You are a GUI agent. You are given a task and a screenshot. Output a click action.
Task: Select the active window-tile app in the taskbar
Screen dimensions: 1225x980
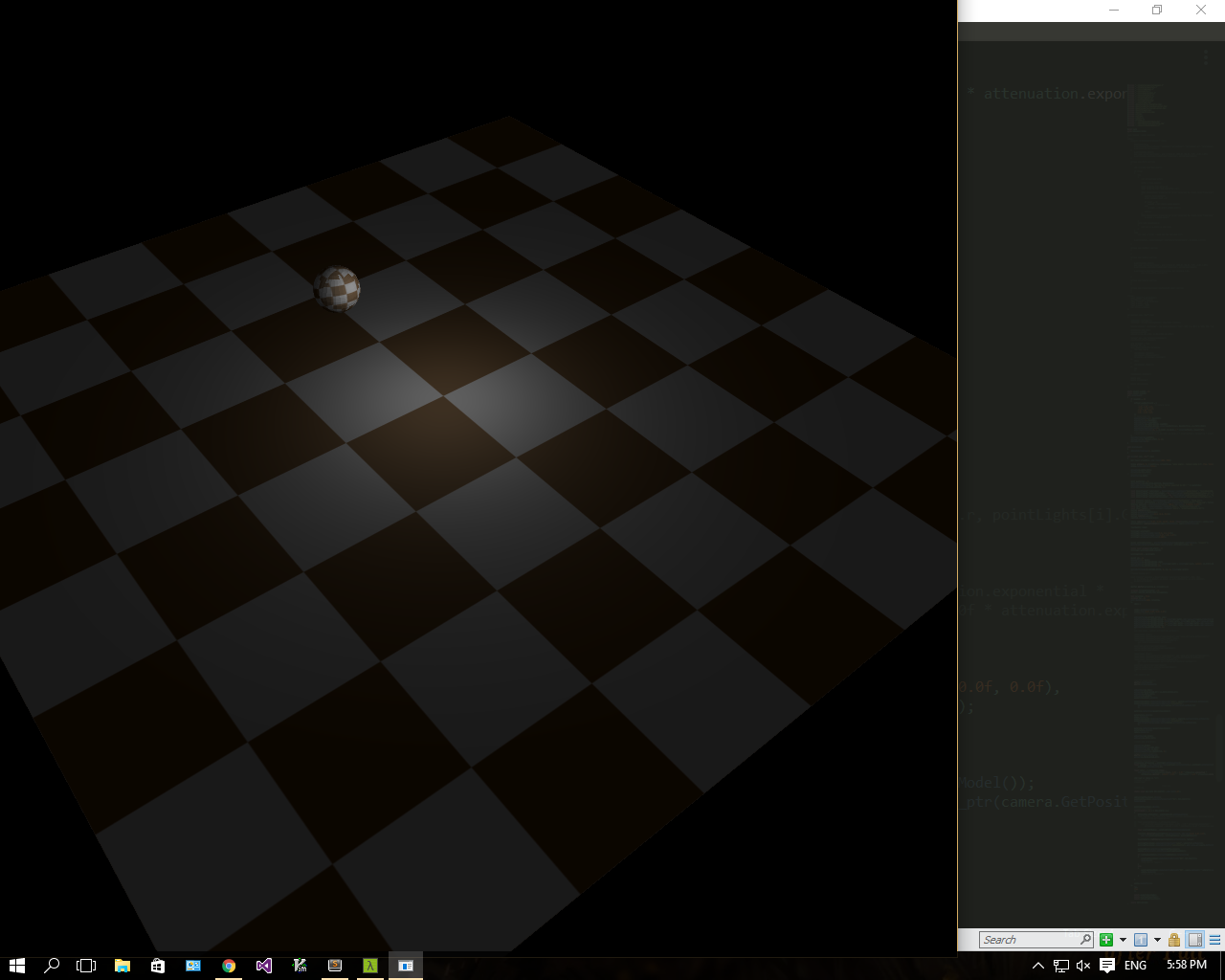pos(405,966)
